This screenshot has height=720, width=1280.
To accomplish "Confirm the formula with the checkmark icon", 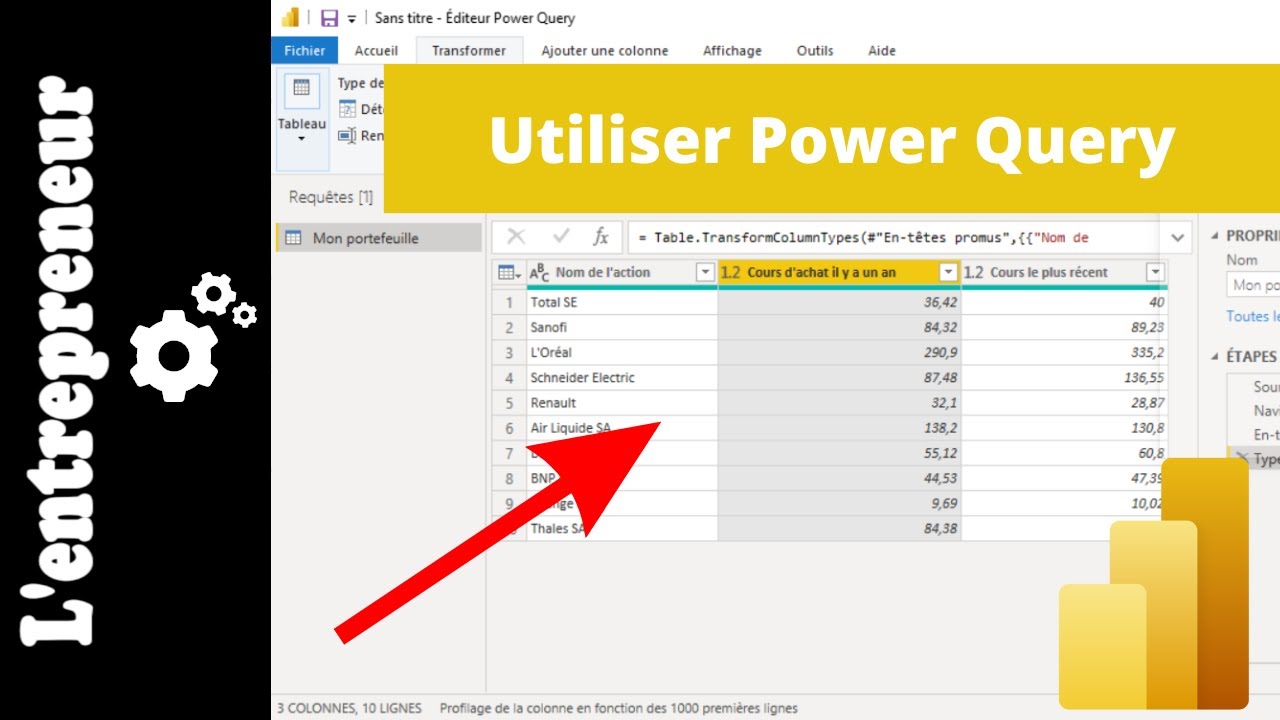I will coord(561,237).
